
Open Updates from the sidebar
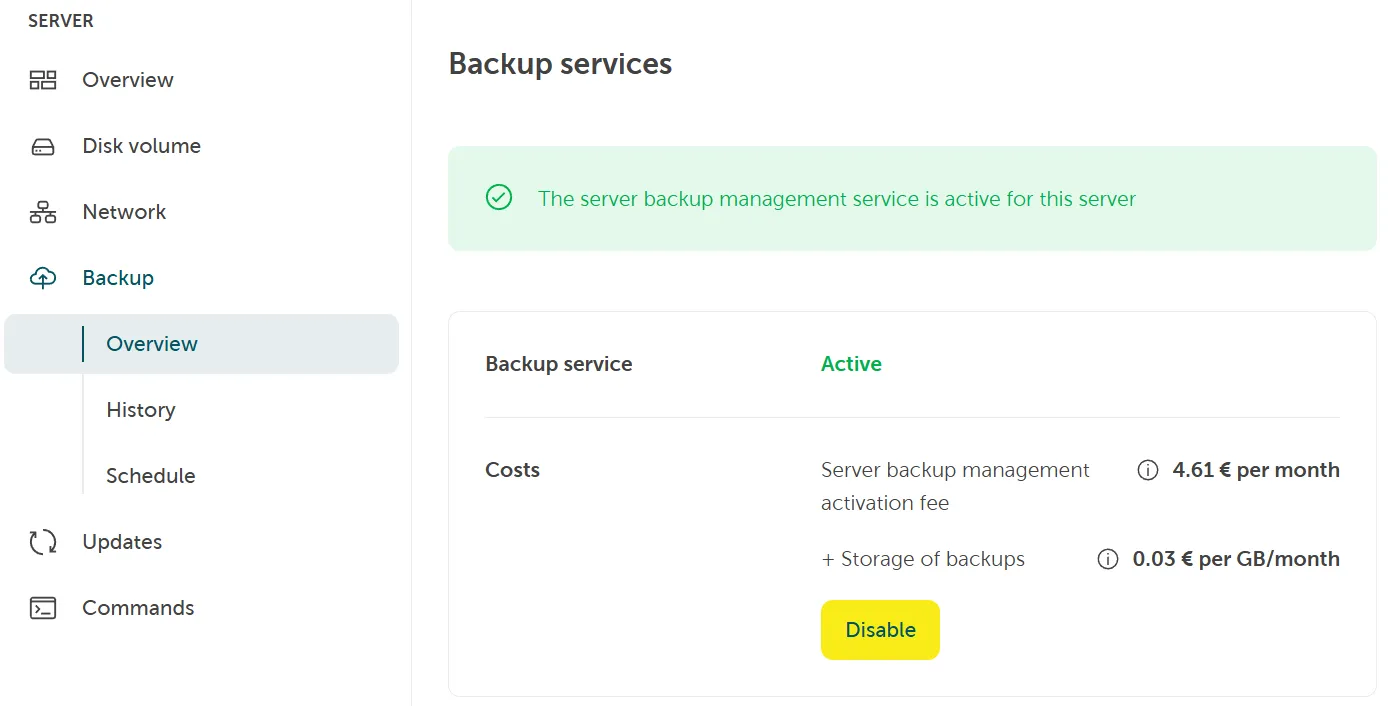(121, 542)
